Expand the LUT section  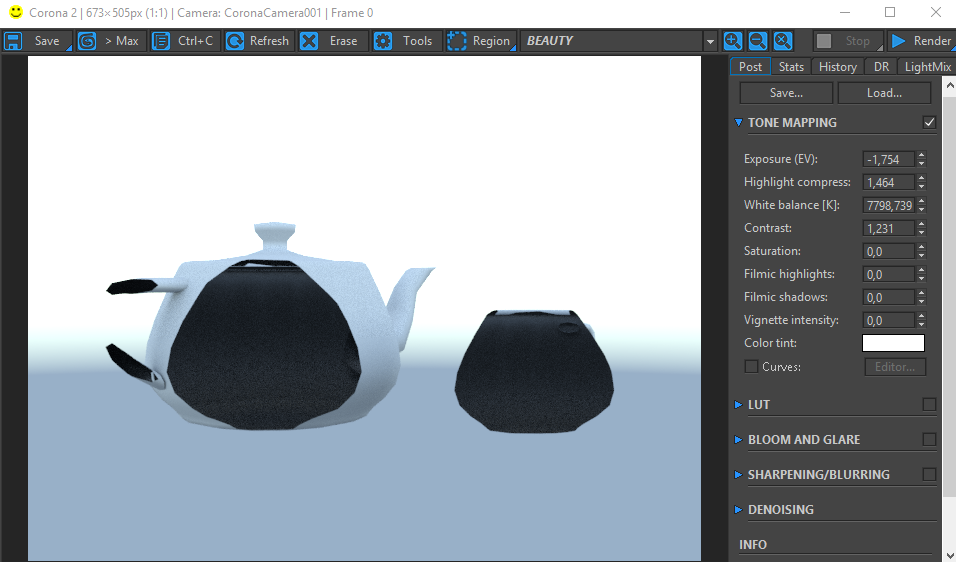tap(758, 405)
